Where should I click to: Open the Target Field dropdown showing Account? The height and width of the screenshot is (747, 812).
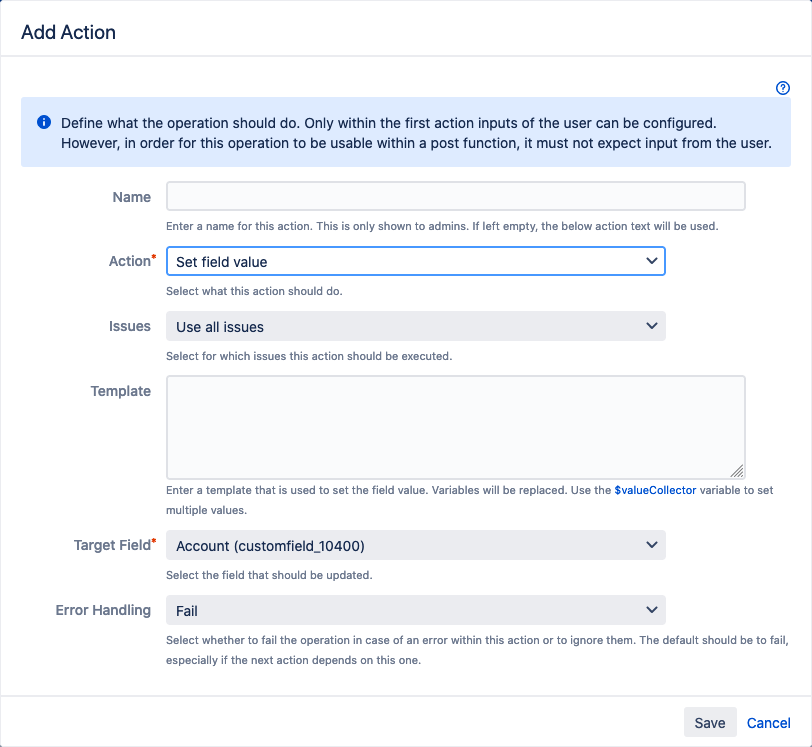point(416,545)
